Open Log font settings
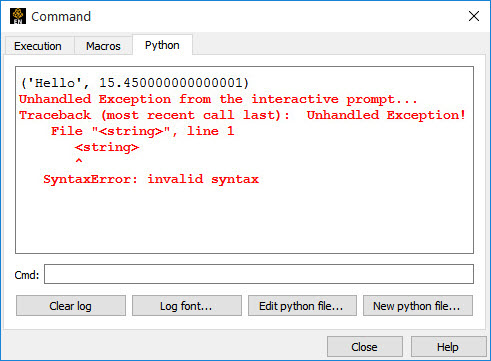The width and height of the screenshot is (491, 361). (187, 306)
